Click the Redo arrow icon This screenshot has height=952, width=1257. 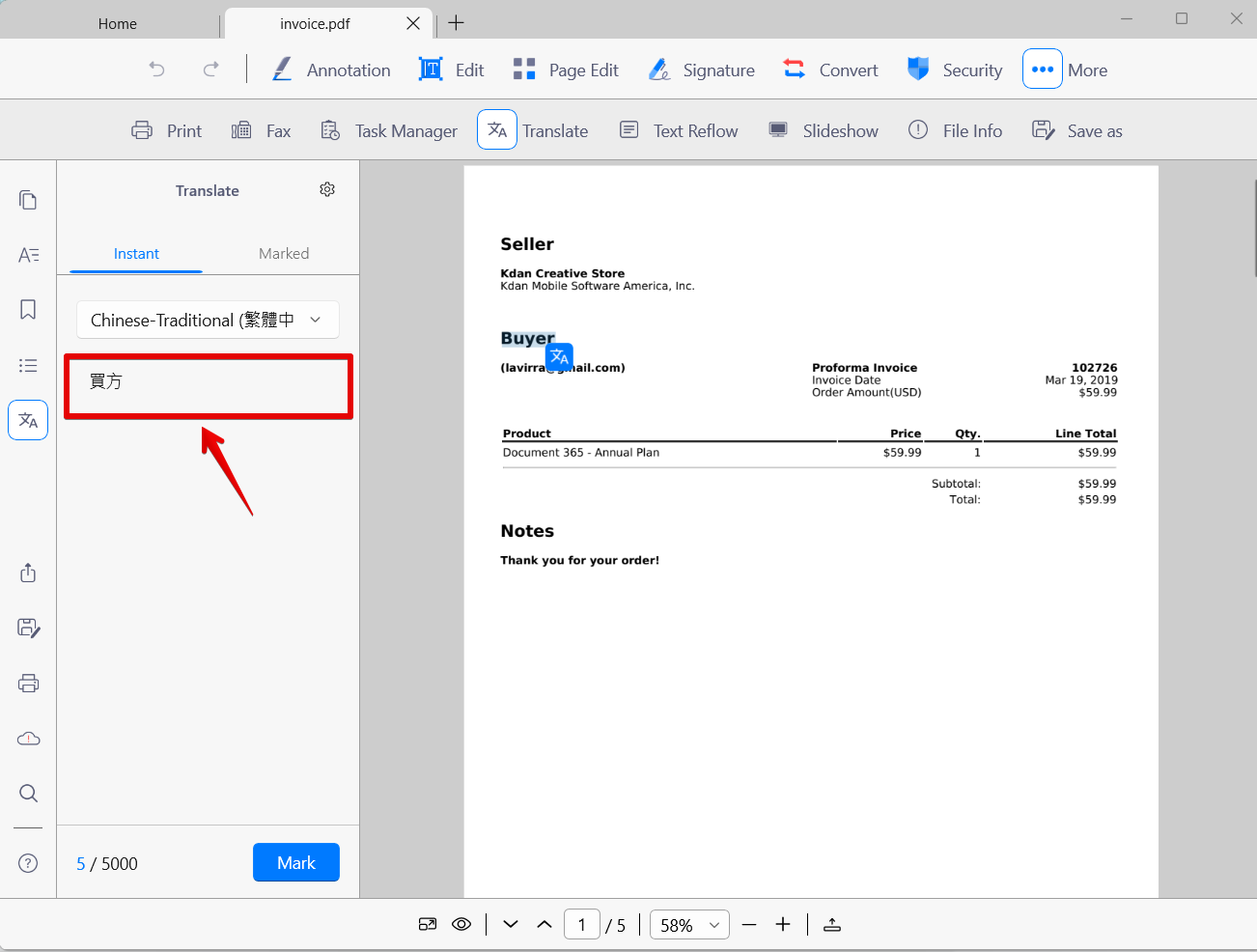pos(210,70)
